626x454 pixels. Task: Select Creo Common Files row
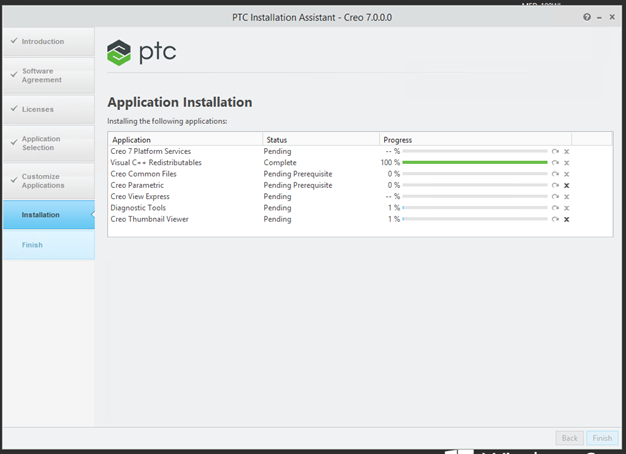point(360,174)
